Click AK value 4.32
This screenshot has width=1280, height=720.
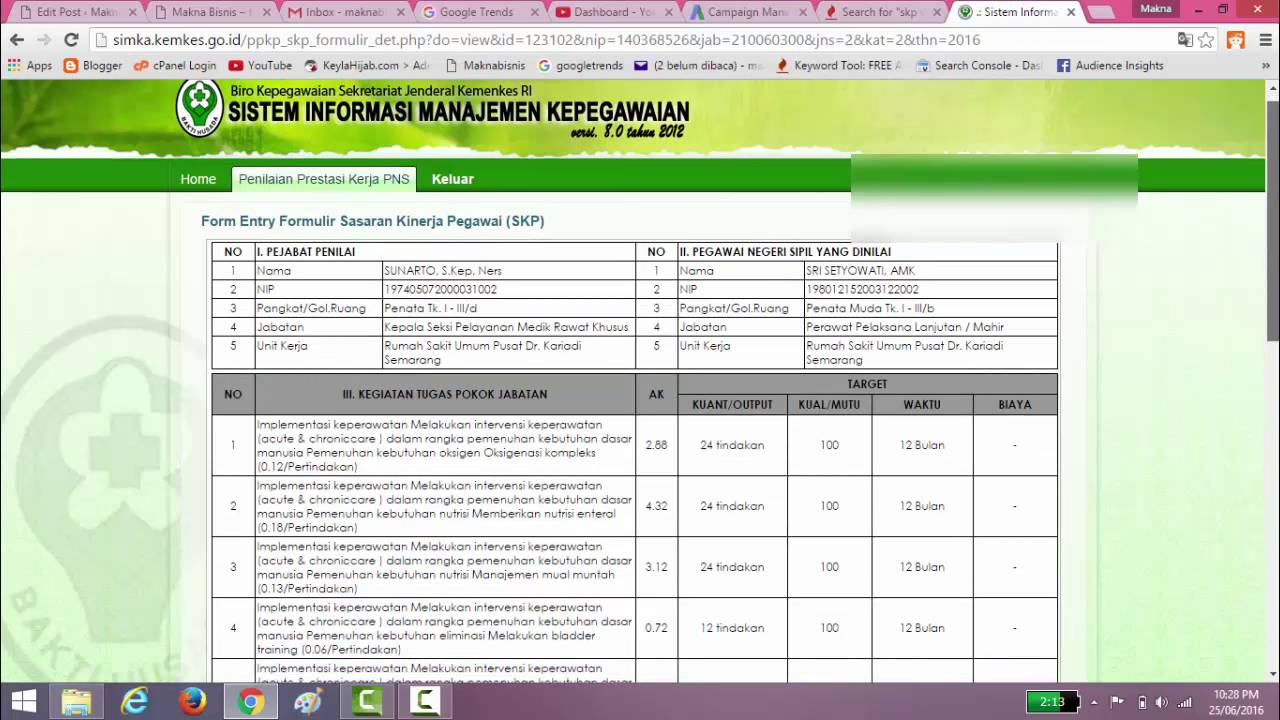656,506
